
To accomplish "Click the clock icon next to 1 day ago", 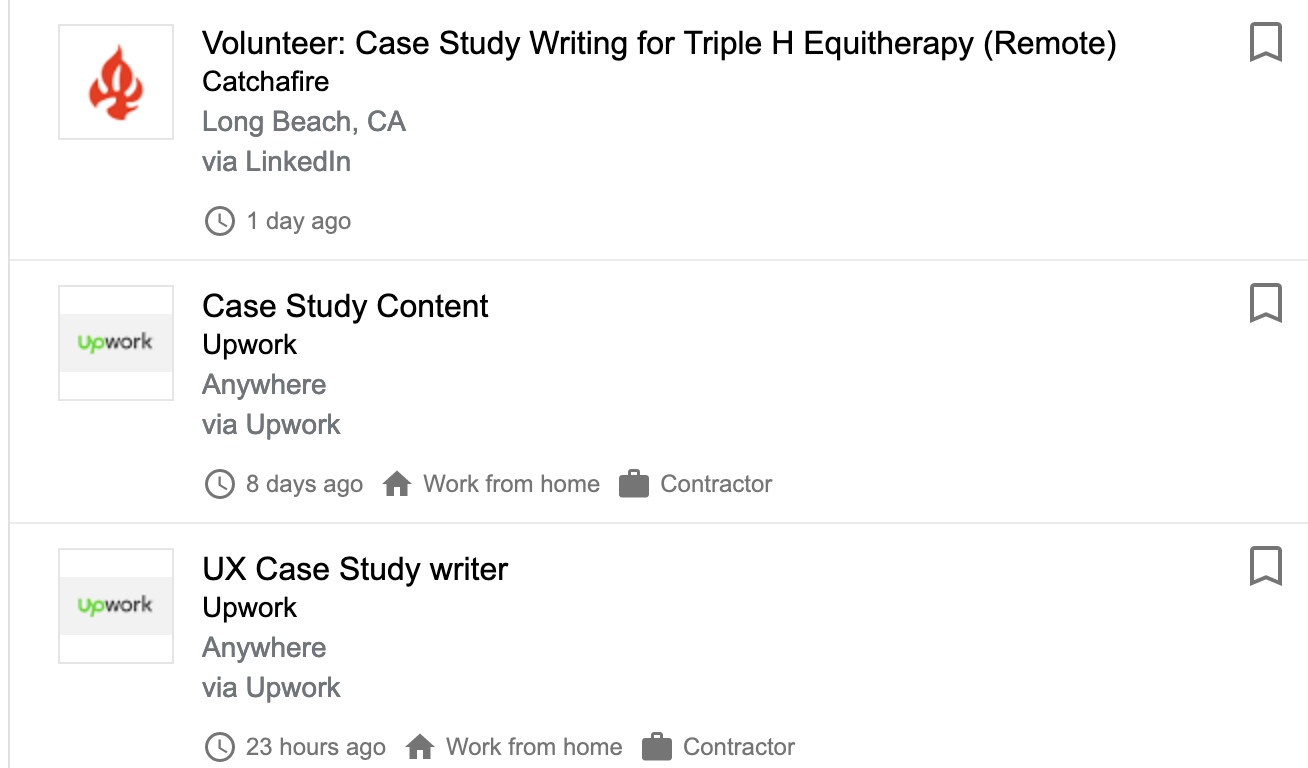I will pos(219,221).
